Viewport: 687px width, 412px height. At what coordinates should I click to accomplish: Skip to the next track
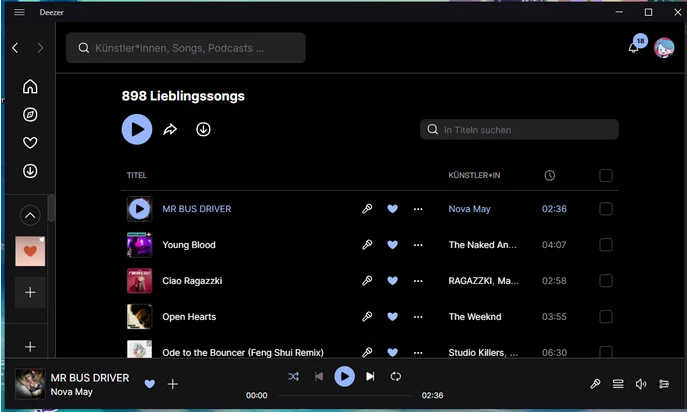pyautogui.click(x=370, y=376)
